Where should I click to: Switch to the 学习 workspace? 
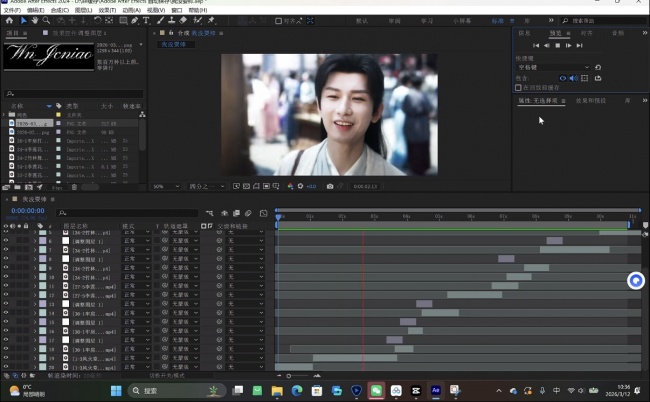tap(427, 21)
